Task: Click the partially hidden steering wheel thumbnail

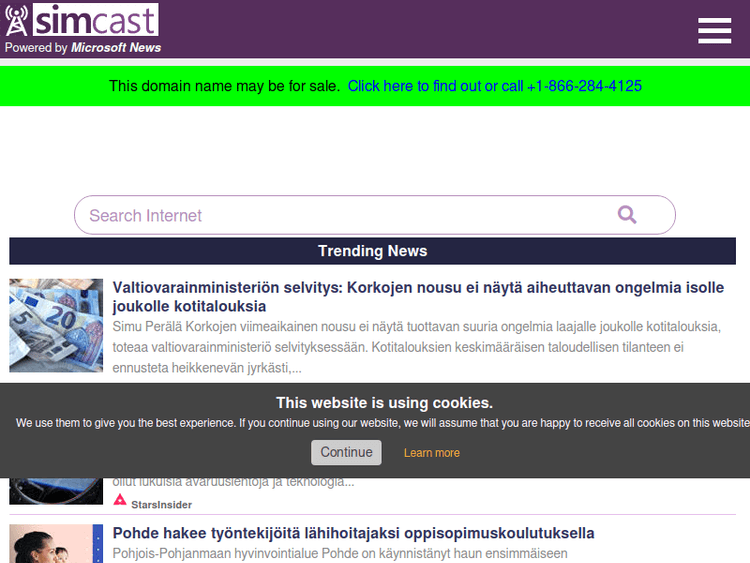Action: coord(56,490)
